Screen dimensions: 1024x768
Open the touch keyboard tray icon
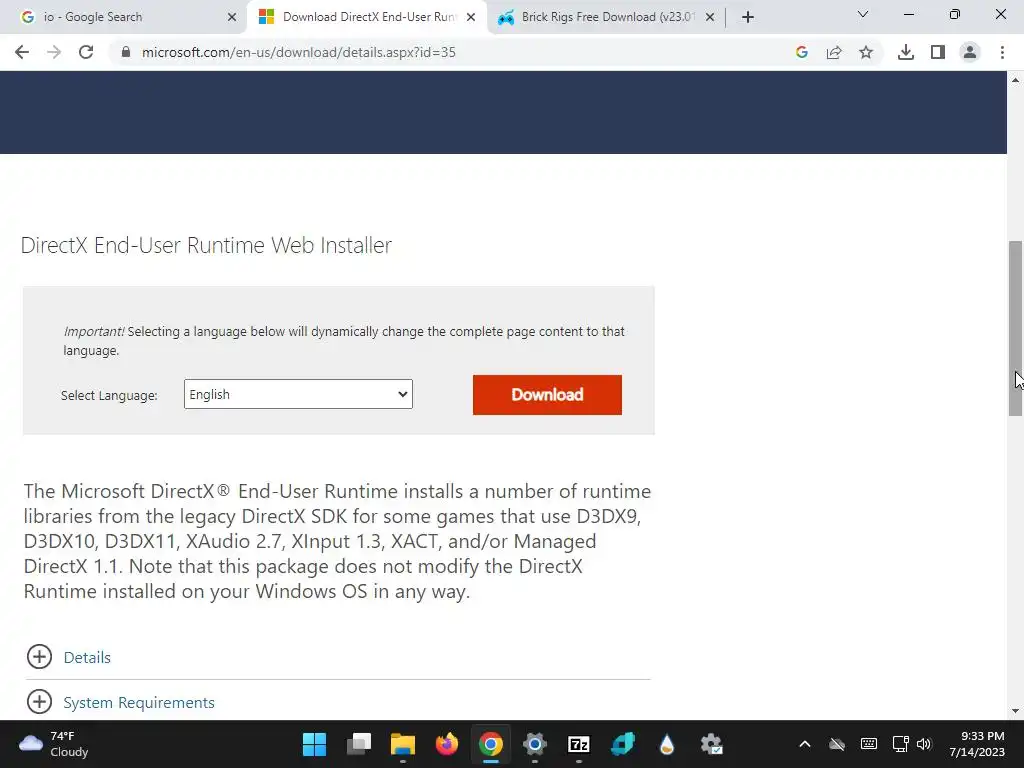click(869, 744)
